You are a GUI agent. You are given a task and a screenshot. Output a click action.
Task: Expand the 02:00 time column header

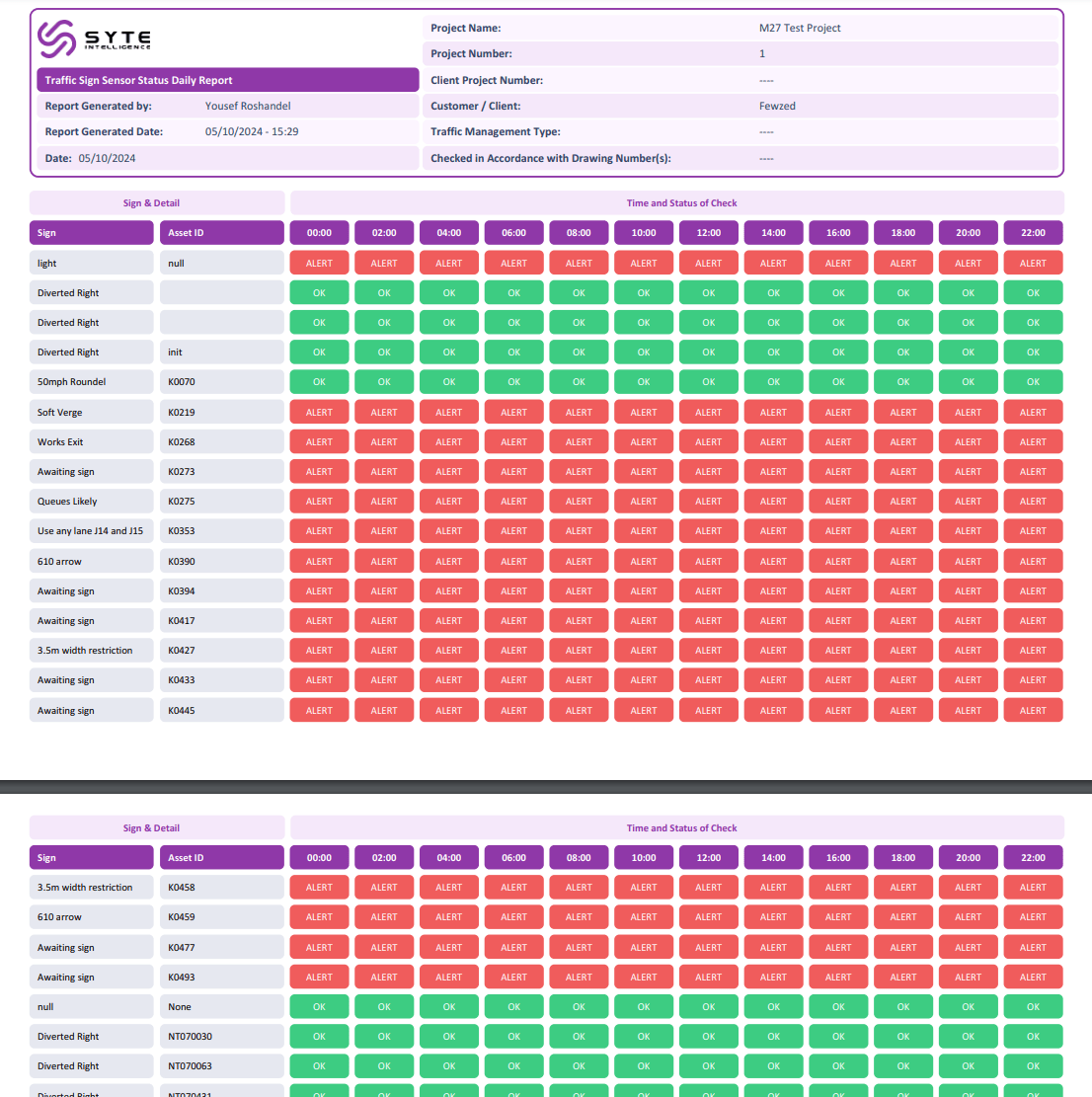tap(384, 232)
